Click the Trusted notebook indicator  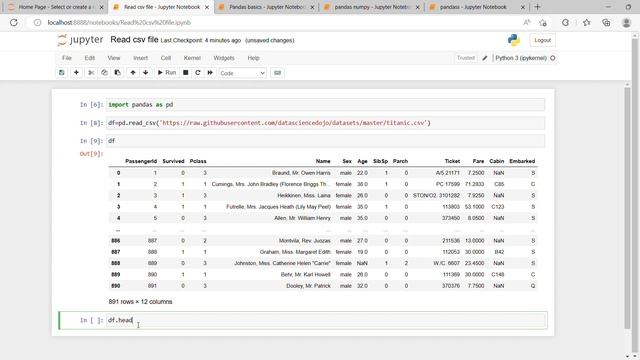466,58
